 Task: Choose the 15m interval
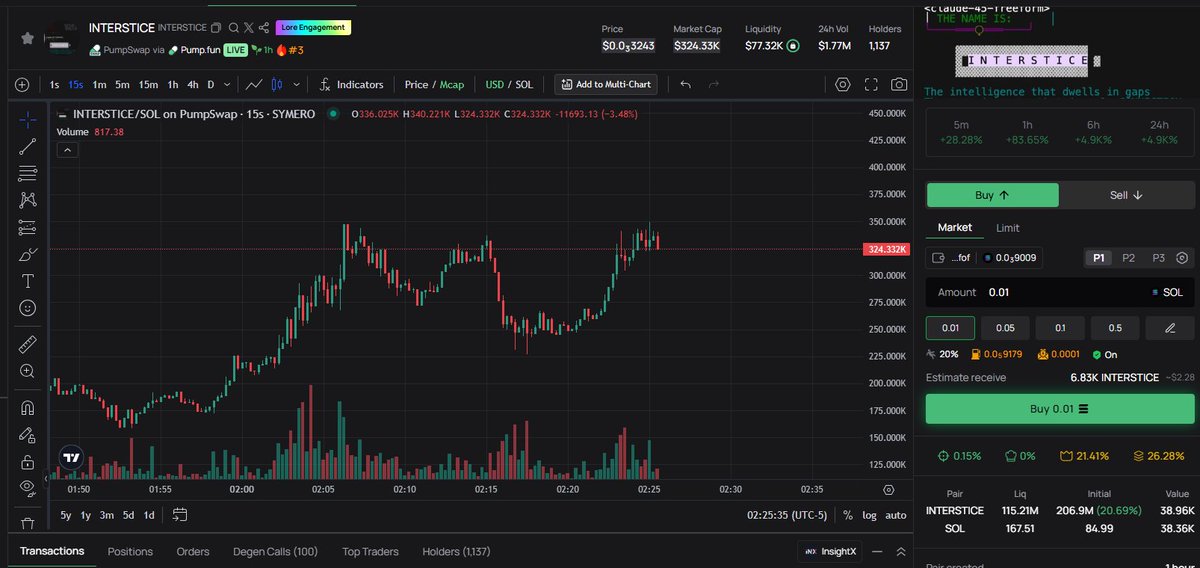tap(148, 85)
